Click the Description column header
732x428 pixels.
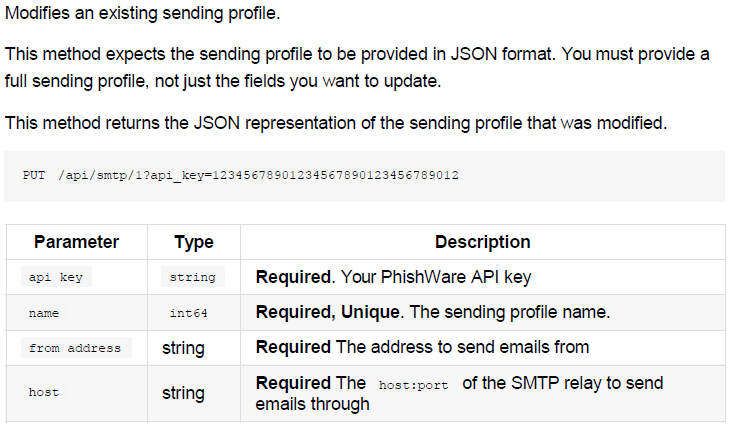coord(483,242)
